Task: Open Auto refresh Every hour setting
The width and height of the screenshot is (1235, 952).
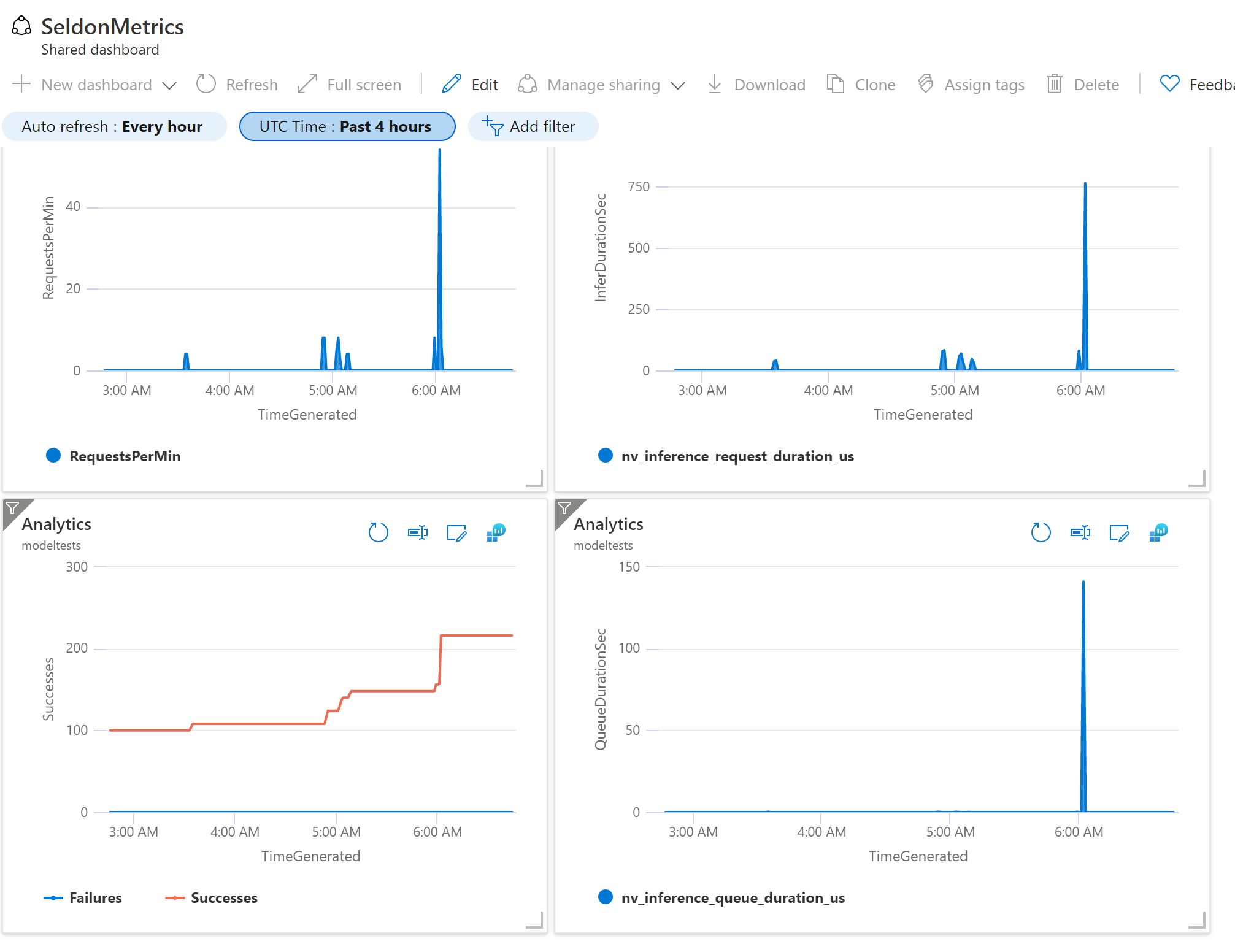Action: click(x=113, y=126)
